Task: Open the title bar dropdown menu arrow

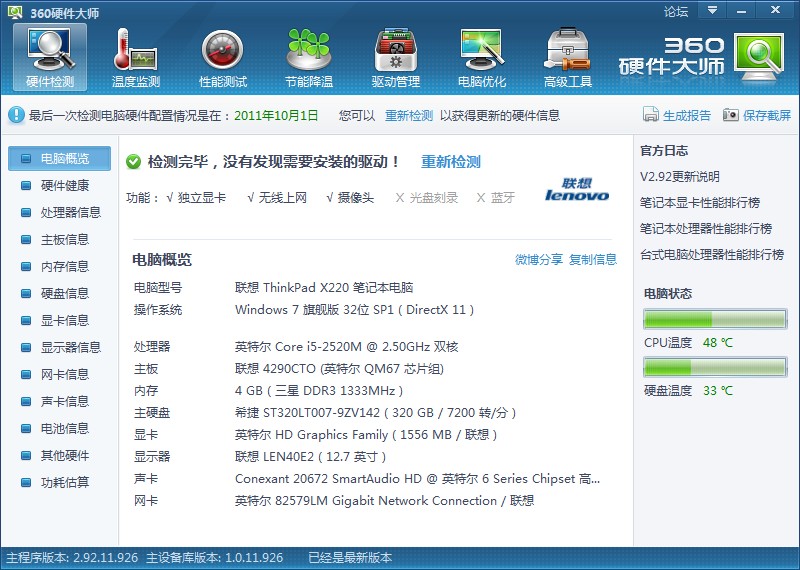Action: point(713,10)
